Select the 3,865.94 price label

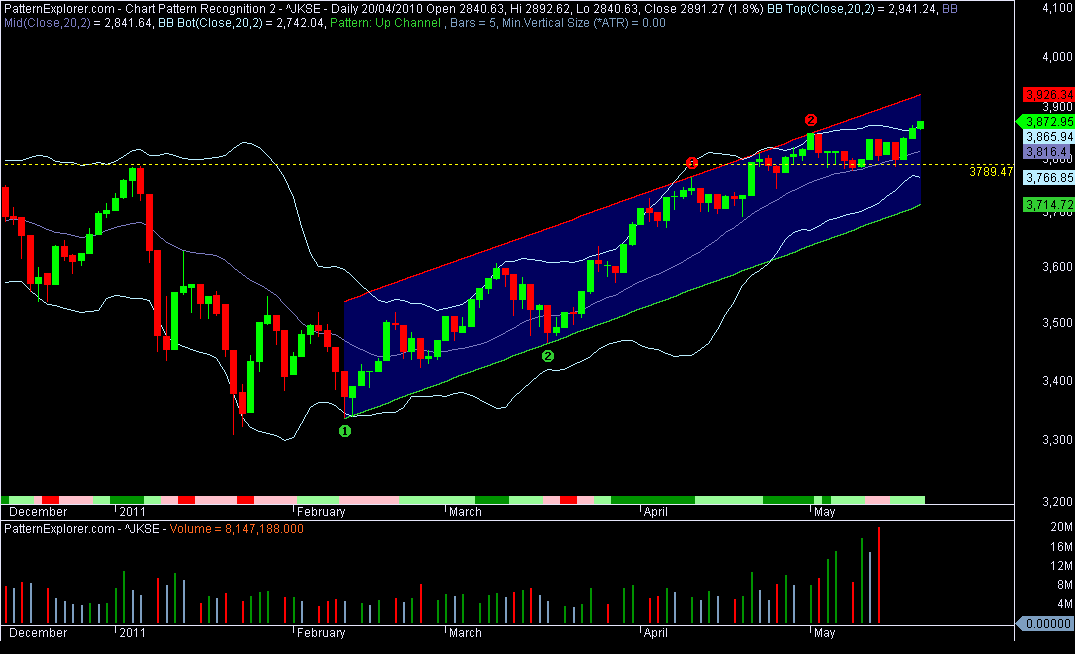(1049, 136)
